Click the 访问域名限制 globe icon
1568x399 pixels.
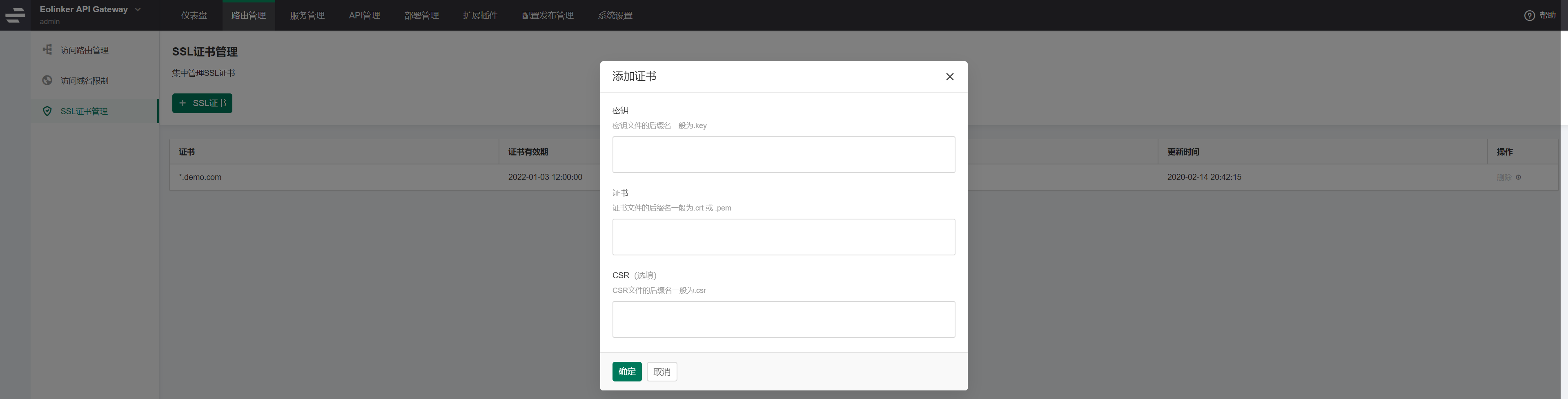point(47,80)
